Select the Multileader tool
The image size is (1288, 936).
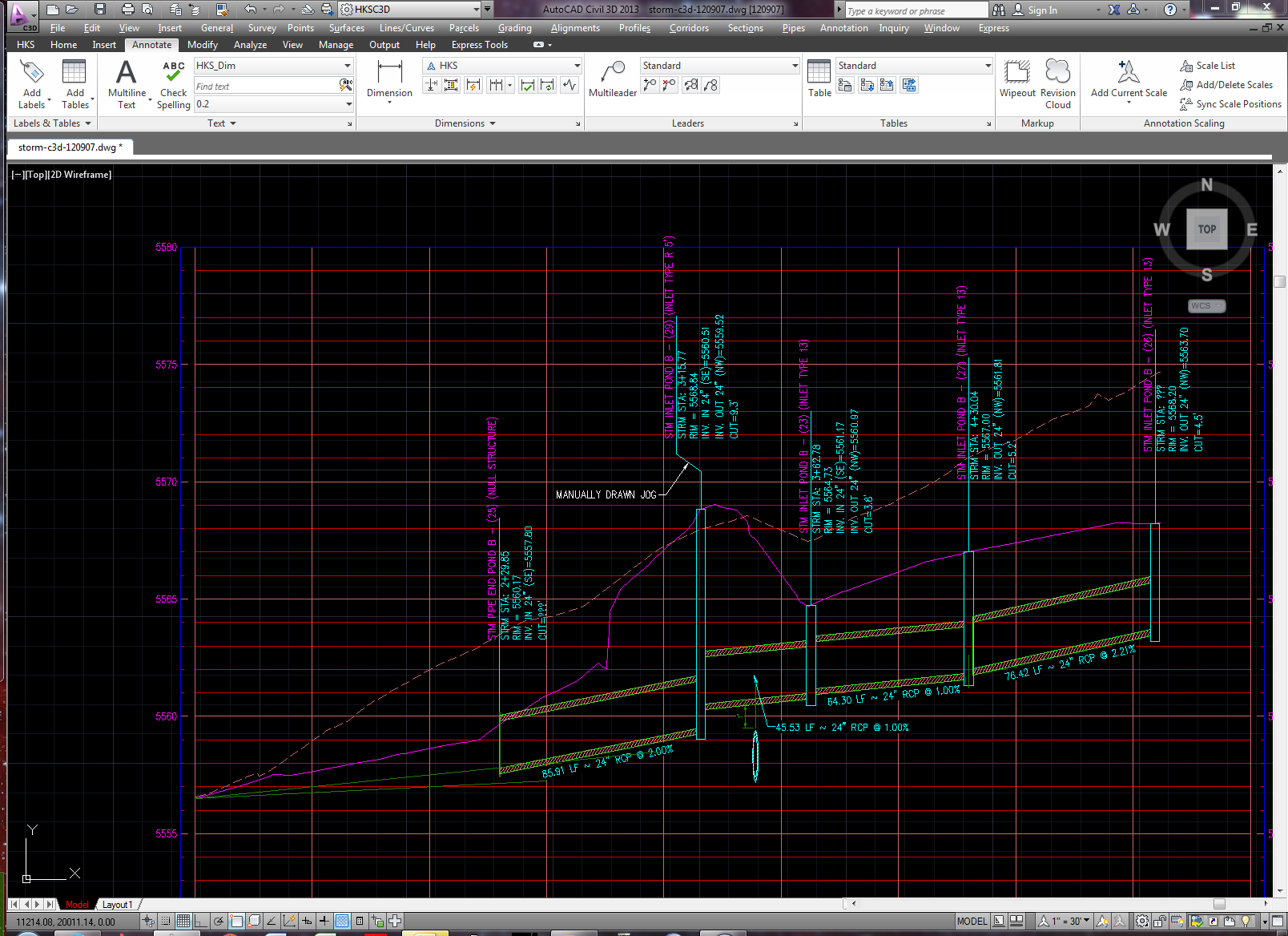coord(613,79)
